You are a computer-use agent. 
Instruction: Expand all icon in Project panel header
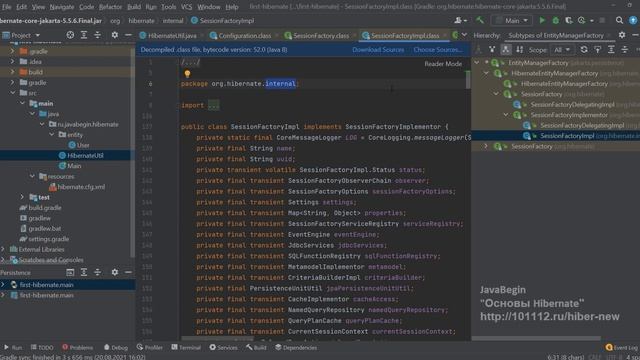(x=84, y=35)
